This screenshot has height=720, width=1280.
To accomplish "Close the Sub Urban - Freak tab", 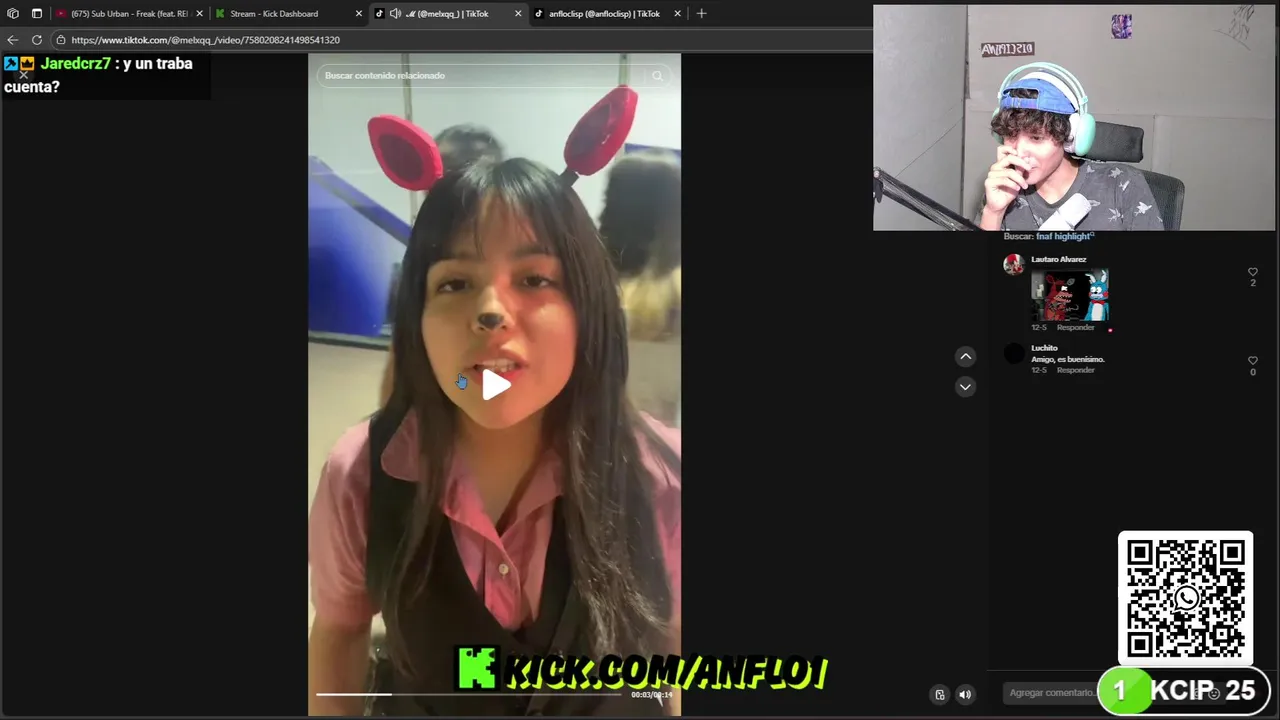I will pos(199,14).
